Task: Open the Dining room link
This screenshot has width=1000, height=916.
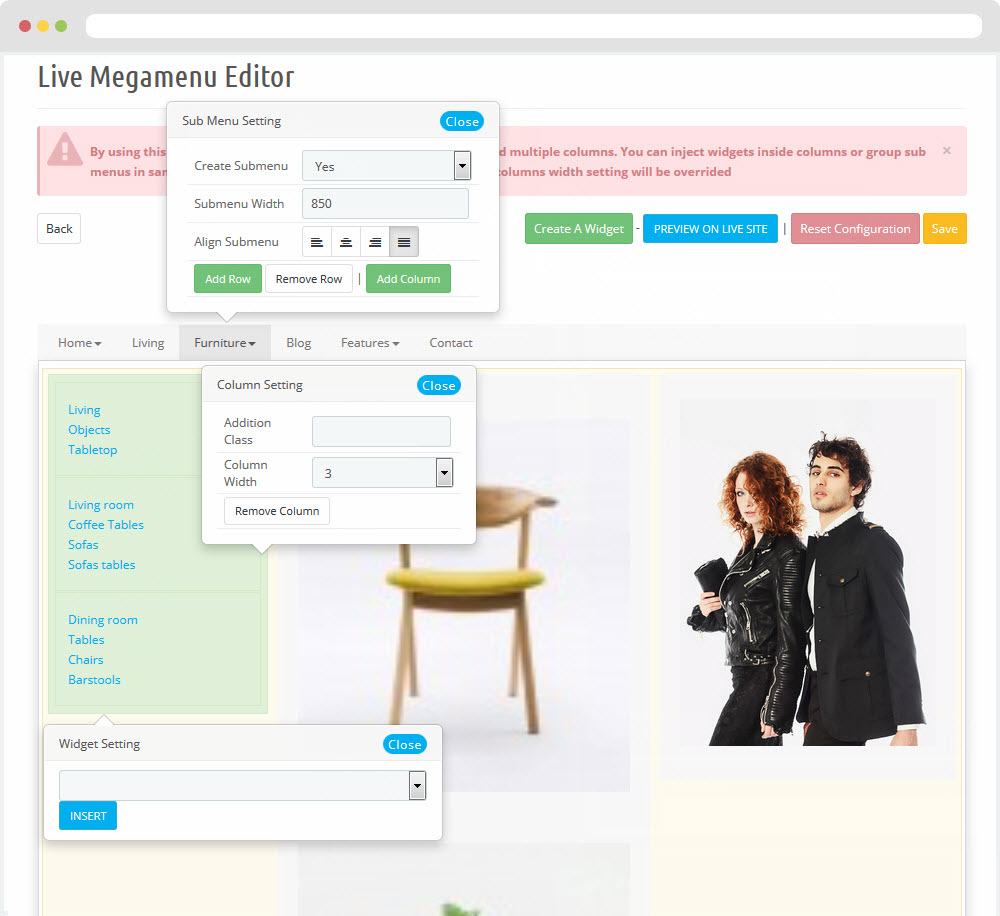Action: [x=103, y=619]
